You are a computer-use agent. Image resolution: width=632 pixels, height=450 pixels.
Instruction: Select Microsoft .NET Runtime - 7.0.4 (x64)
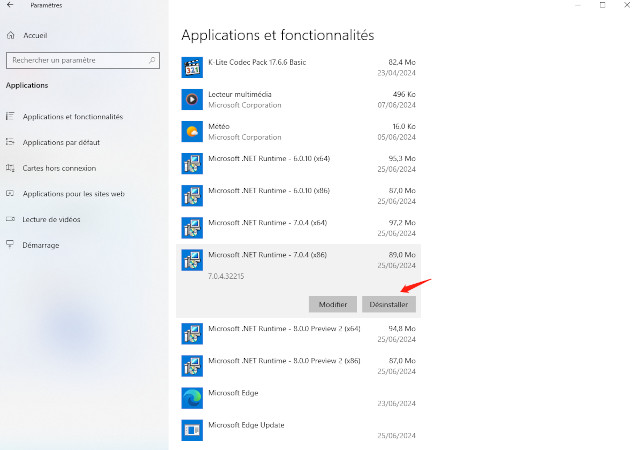268,223
